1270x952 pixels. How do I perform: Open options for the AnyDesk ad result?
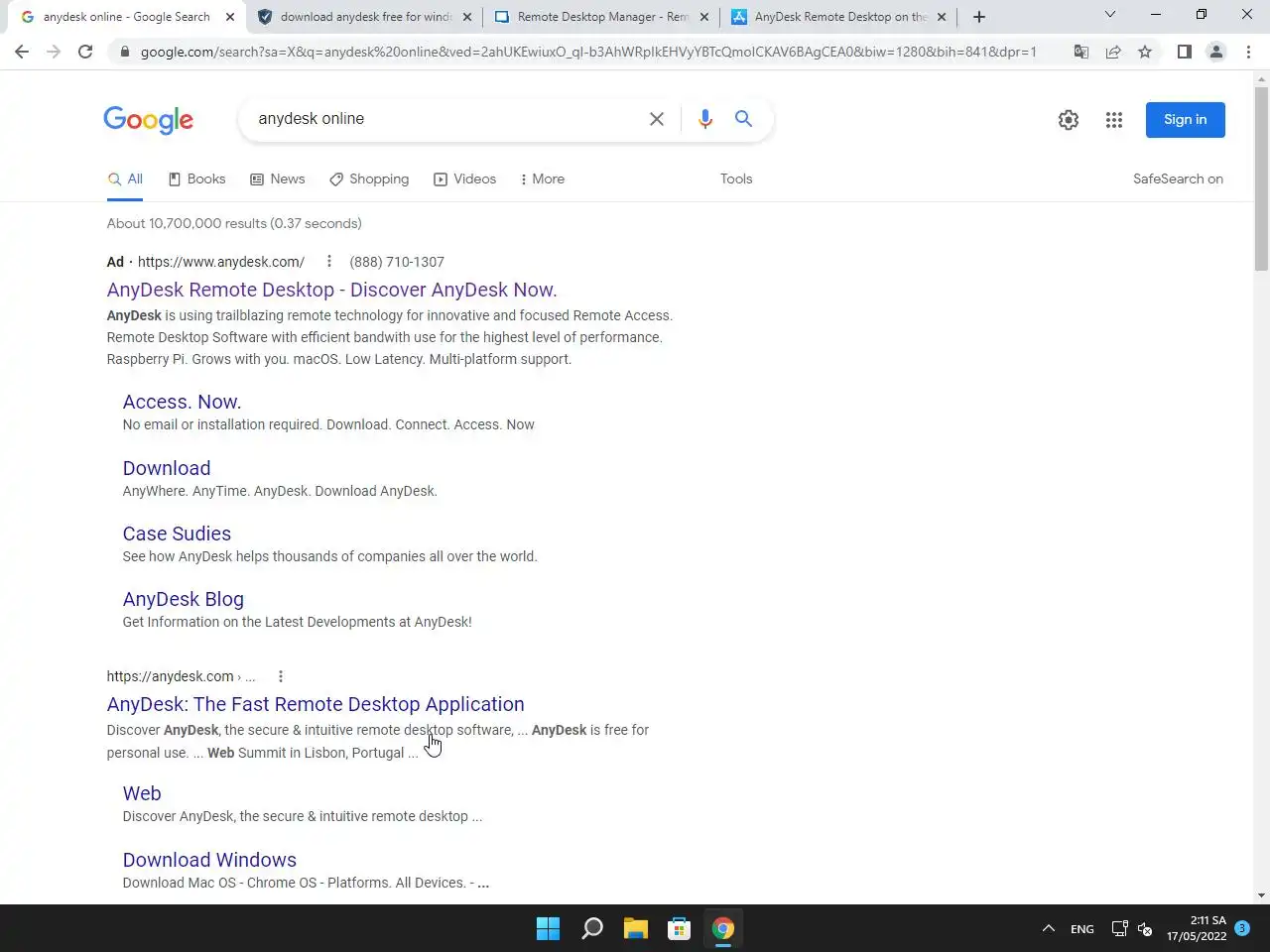[328, 262]
